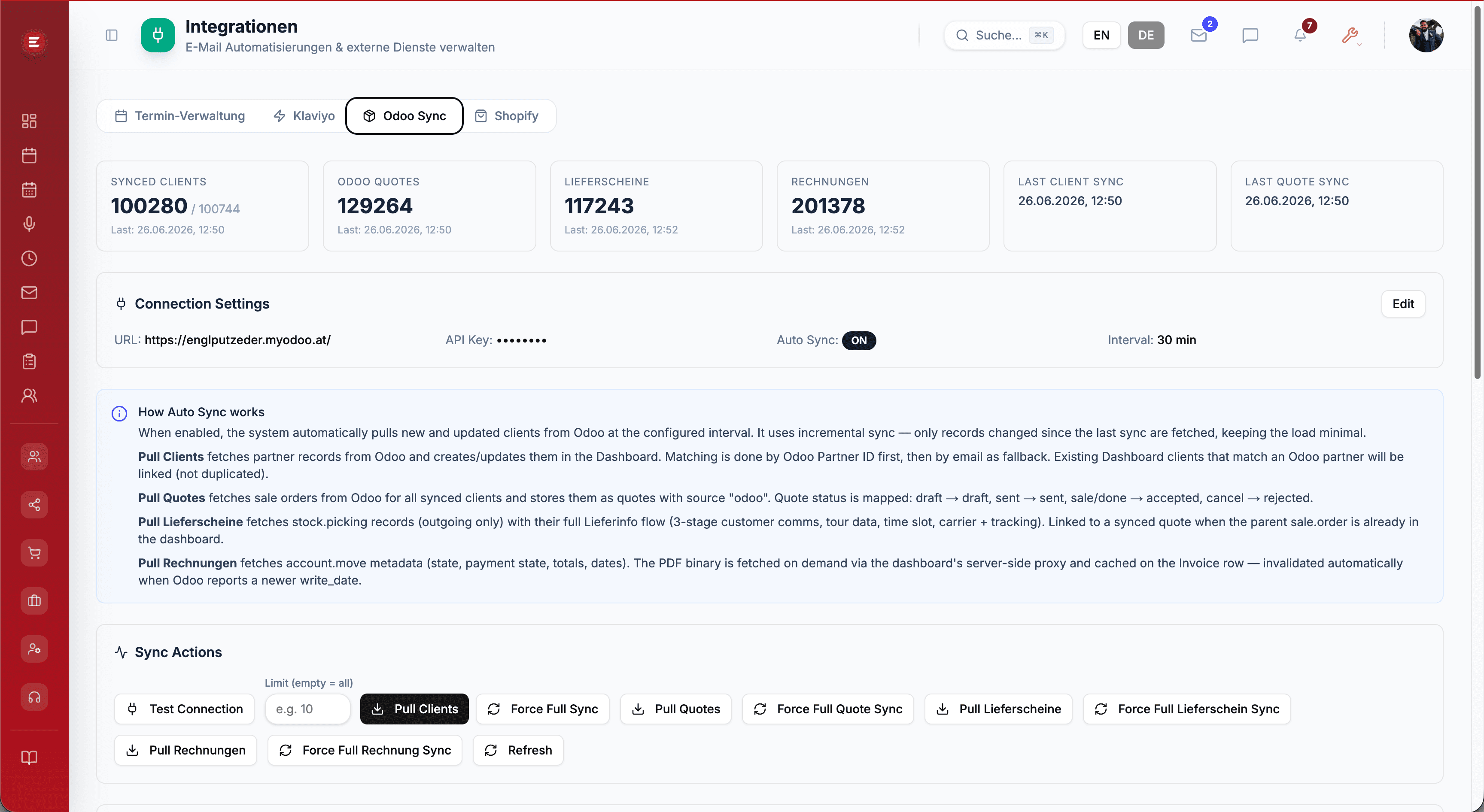Click the Lieferscheine count 117243
Screen dimensions: 1484x812
pyautogui.click(x=599, y=206)
